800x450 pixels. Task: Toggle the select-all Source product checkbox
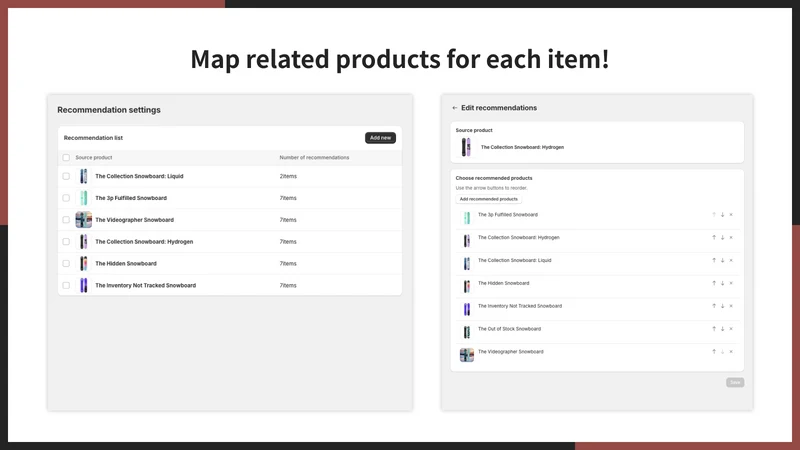point(66,158)
